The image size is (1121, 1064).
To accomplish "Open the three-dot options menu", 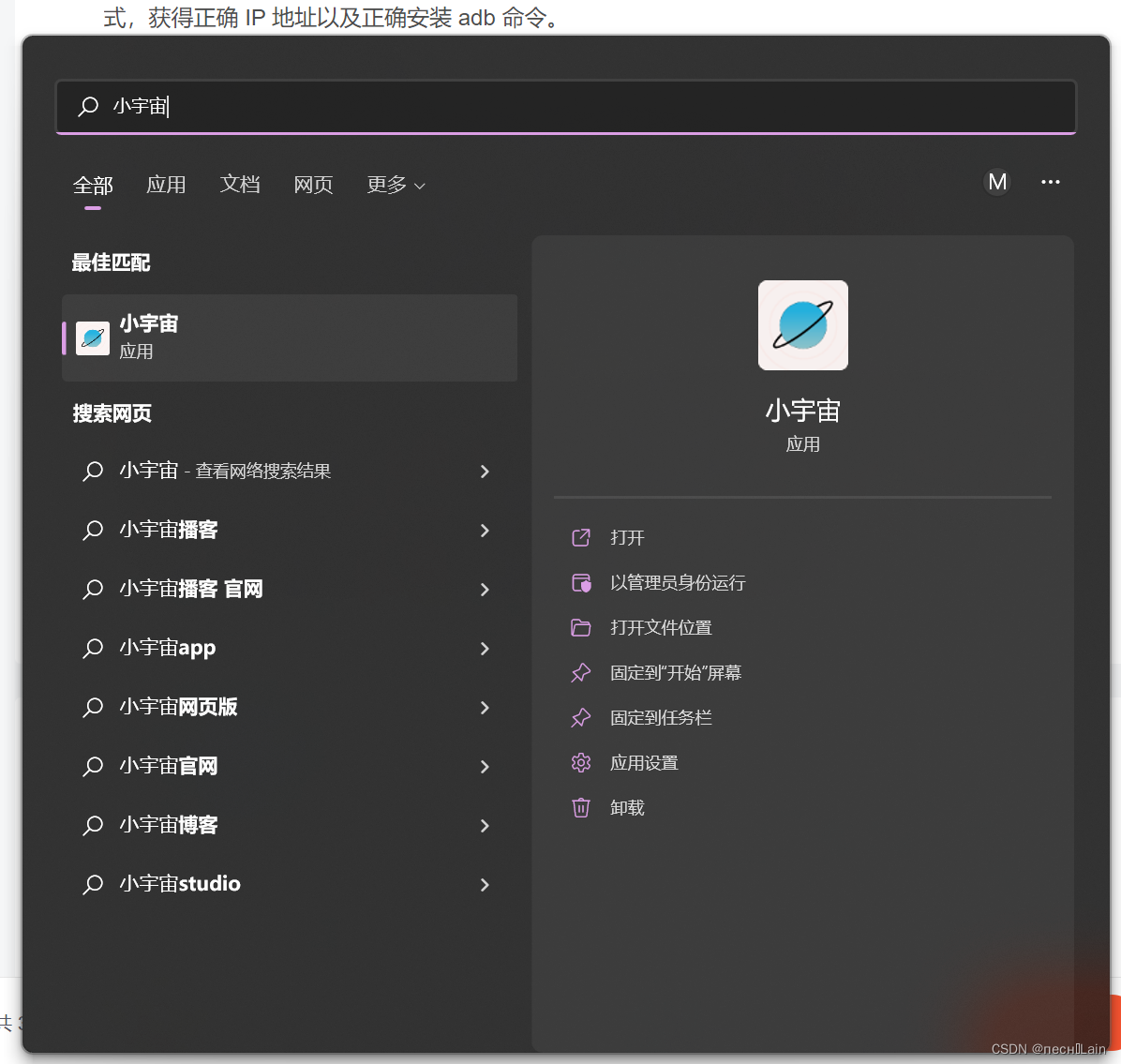I will point(1050,183).
